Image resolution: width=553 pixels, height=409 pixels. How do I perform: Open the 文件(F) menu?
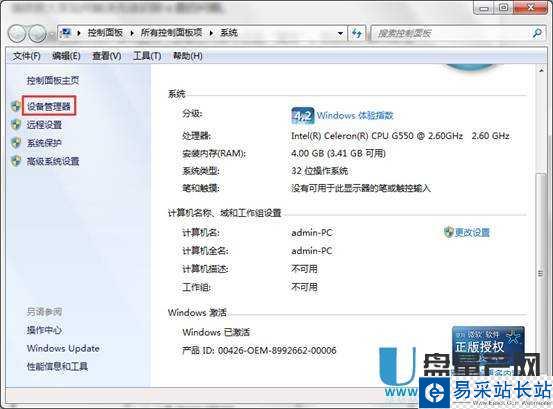(x=26, y=56)
